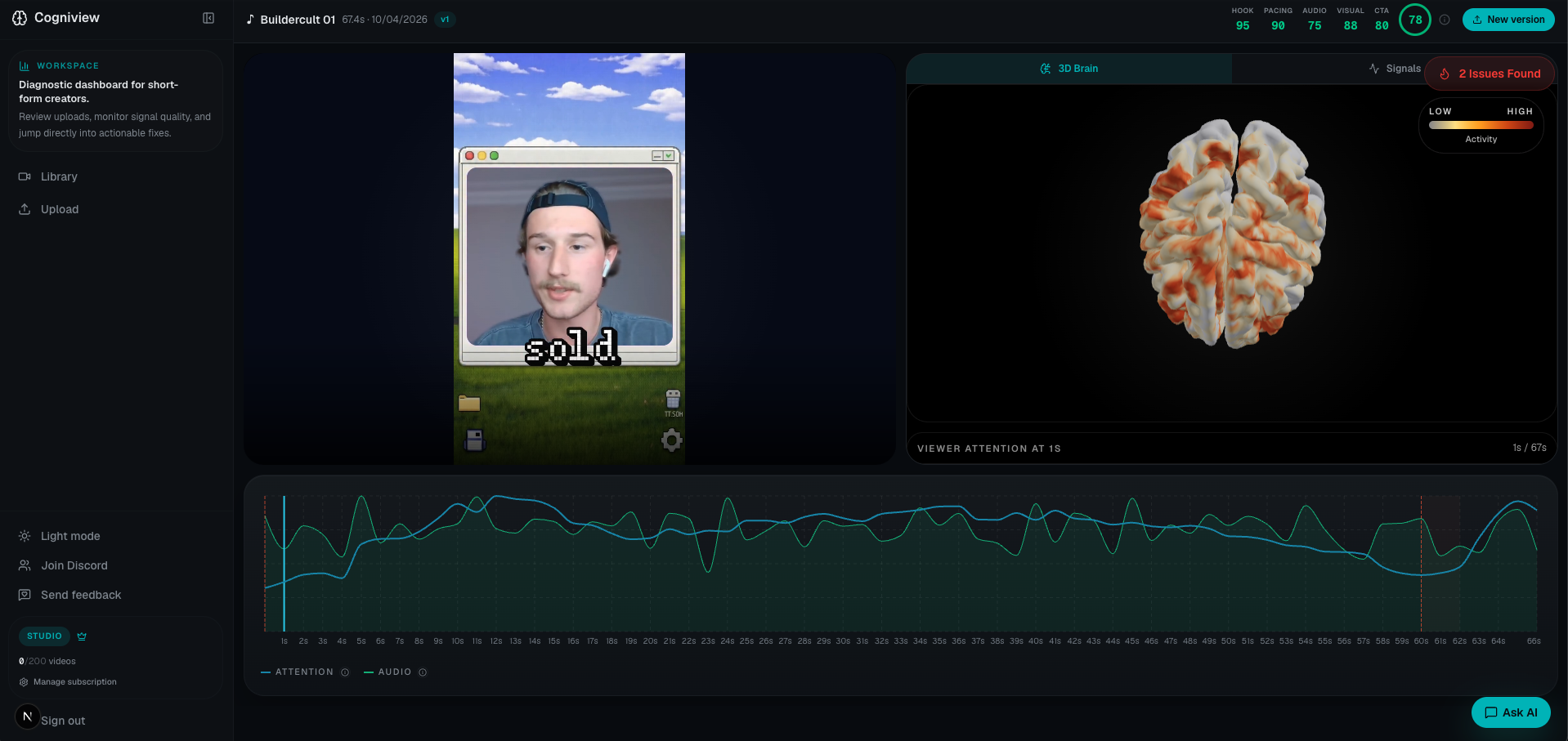The width and height of the screenshot is (1568, 741).
Task: Click the info icon next to score 78
Action: (x=1445, y=20)
